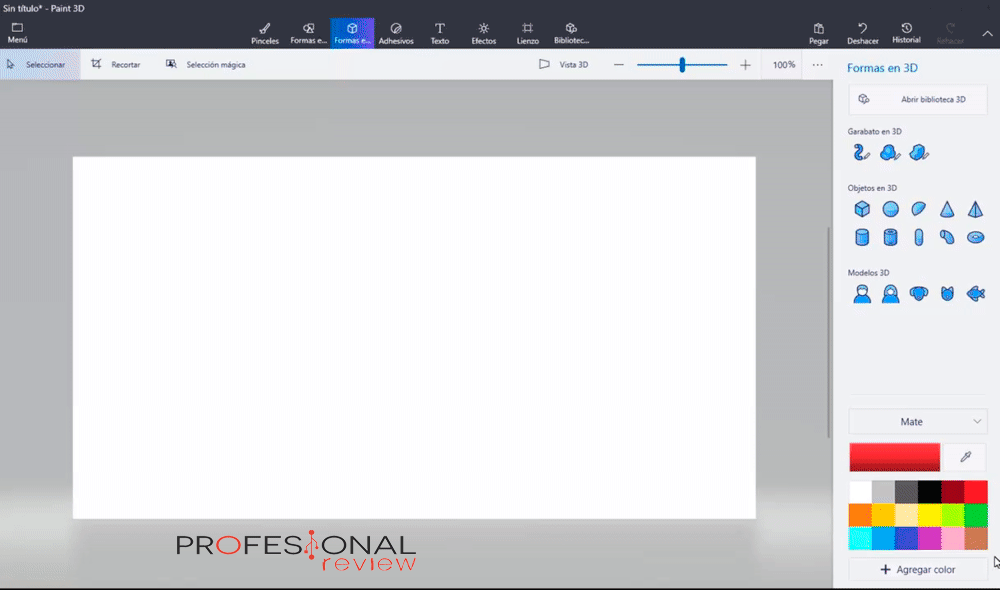
Task: Adjust the zoom slider handle
Action: (x=682, y=64)
